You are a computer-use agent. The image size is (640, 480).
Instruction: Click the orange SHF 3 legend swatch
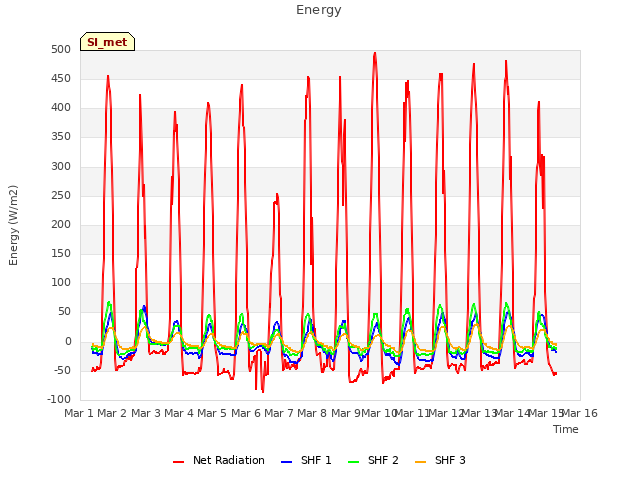[x=420, y=462]
